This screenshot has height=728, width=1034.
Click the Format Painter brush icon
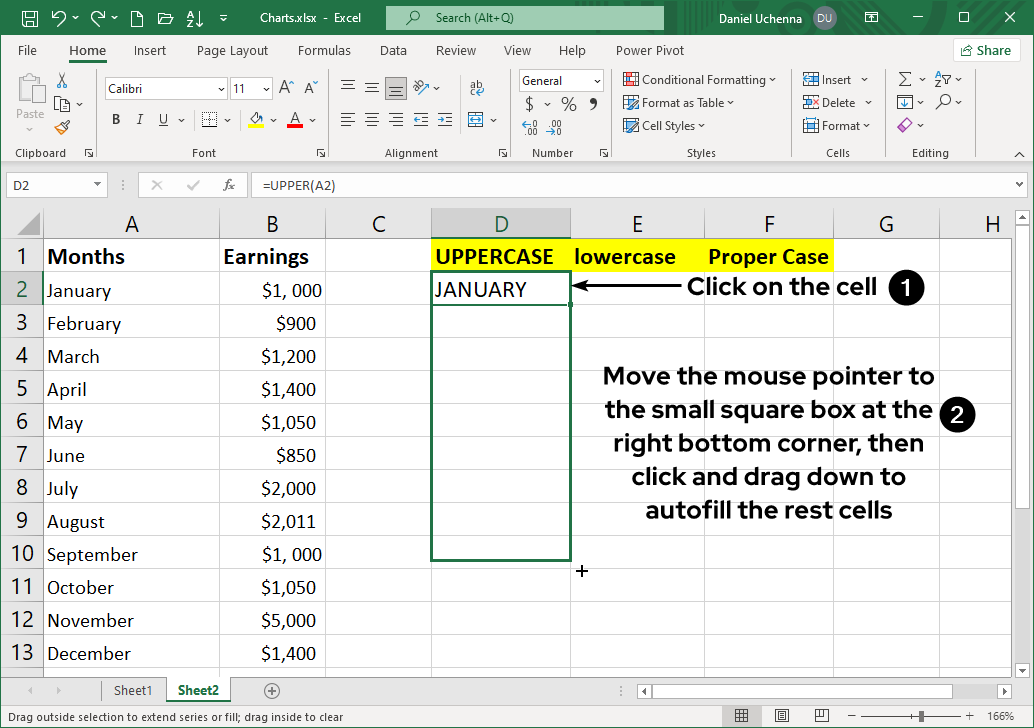(x=62, y=127)
